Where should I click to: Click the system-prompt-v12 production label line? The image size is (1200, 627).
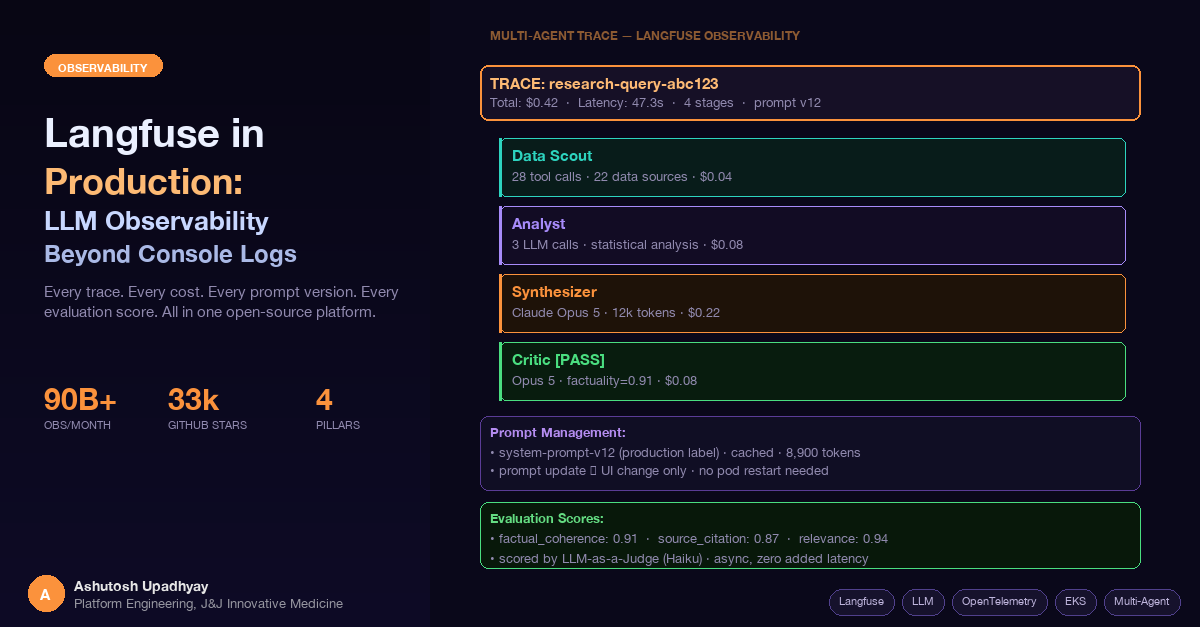[x=675, y=453]
